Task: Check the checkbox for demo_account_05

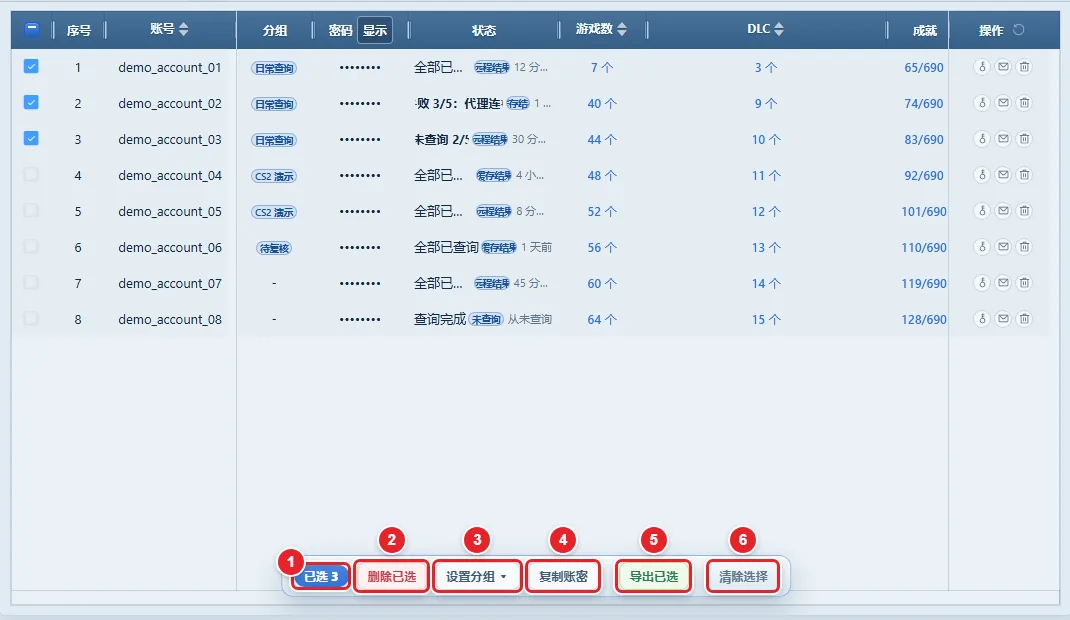Action: click(x=31, y=211)
